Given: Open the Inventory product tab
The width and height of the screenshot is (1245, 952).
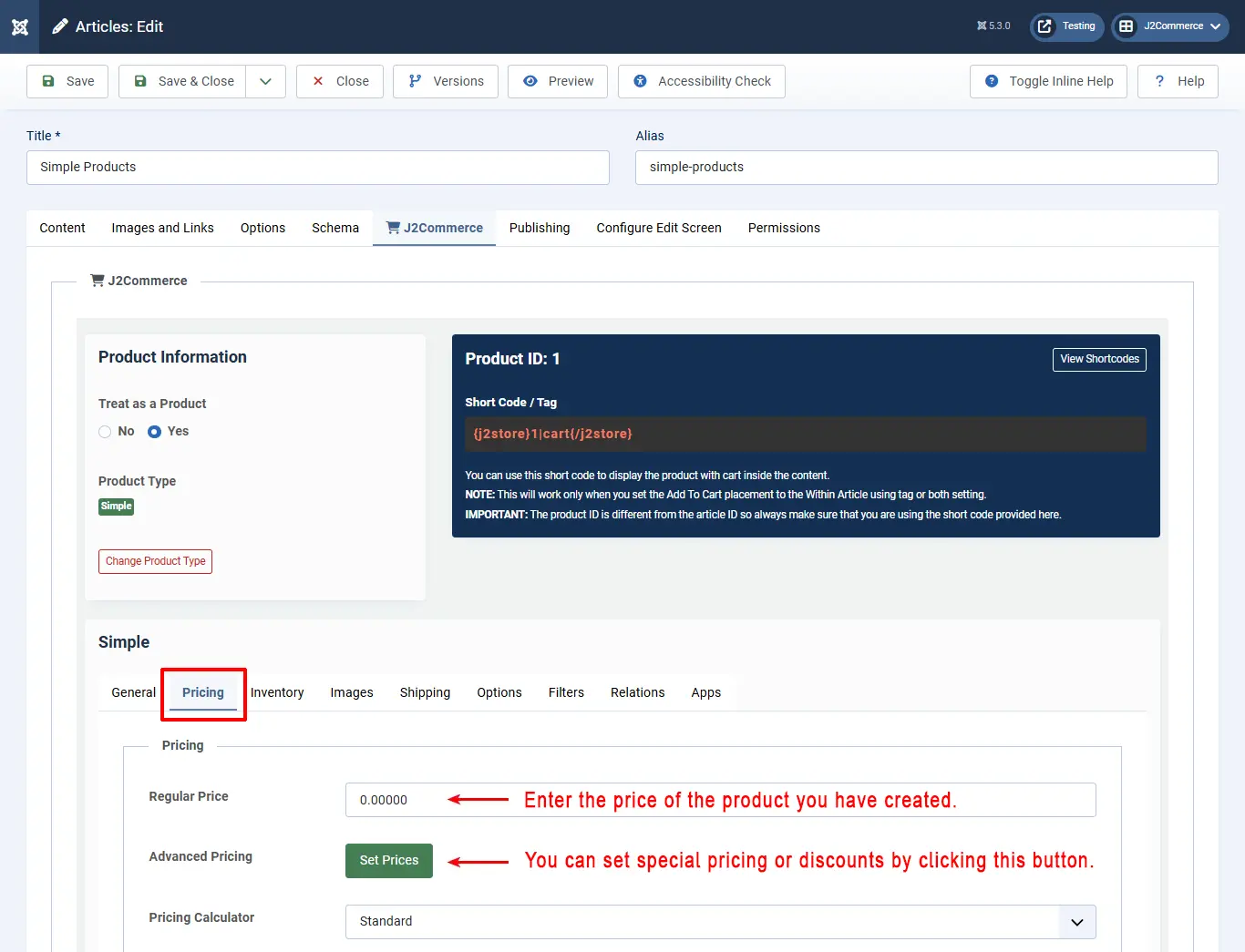Looking at the screenshot, I should tap(277, 692).
